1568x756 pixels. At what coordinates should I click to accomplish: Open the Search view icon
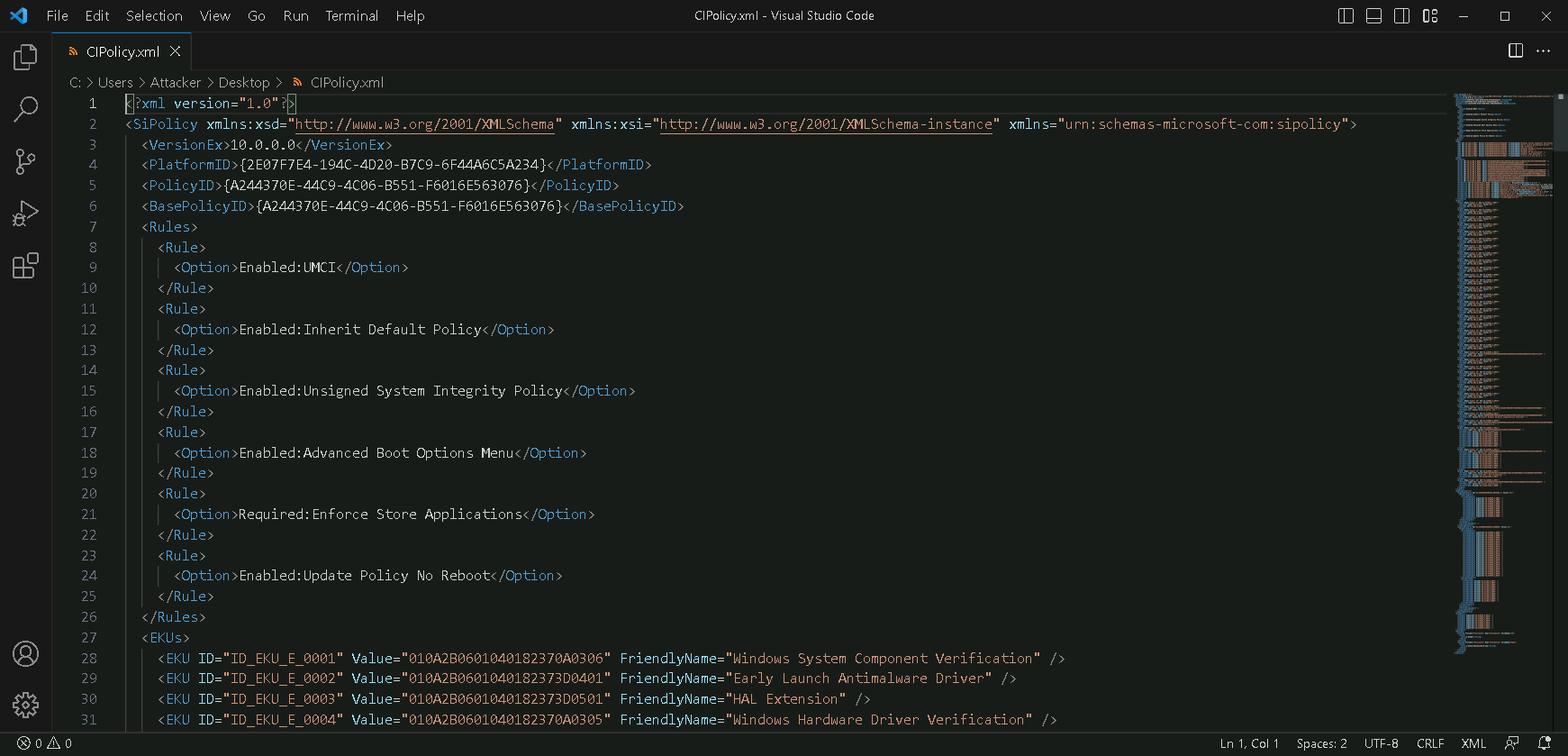click(x=25, y=110)
